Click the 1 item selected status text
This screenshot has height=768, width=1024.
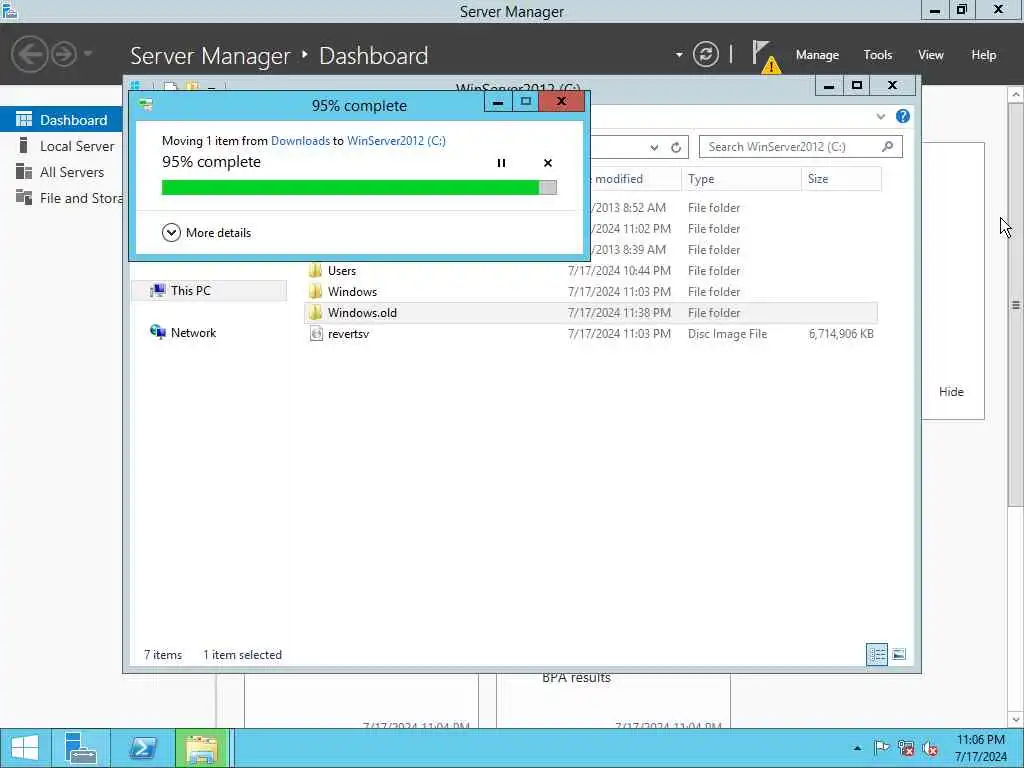pos(242,654)
